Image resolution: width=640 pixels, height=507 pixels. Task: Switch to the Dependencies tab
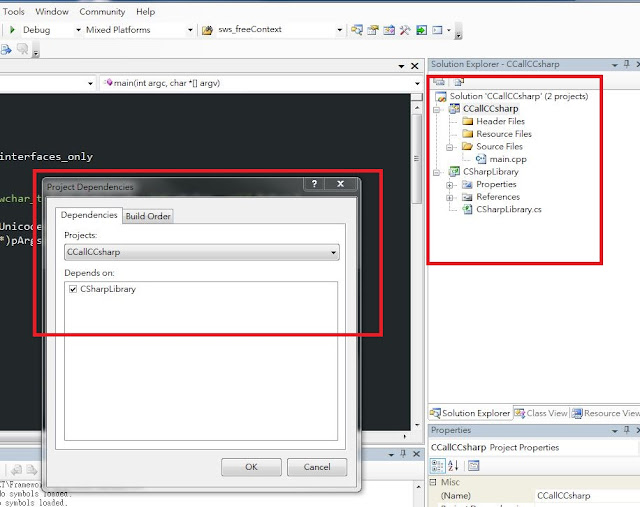[89, 215]
